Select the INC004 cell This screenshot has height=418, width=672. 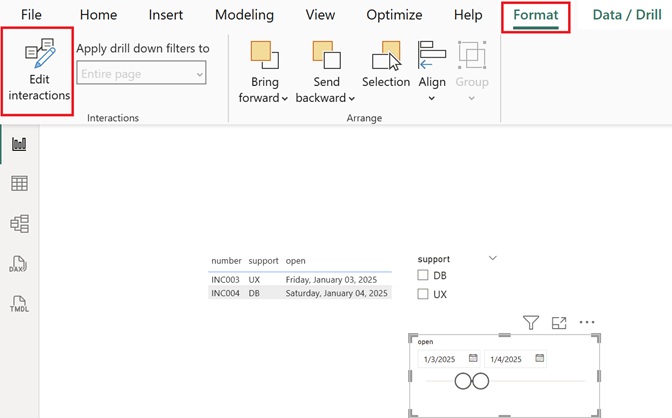225,293
